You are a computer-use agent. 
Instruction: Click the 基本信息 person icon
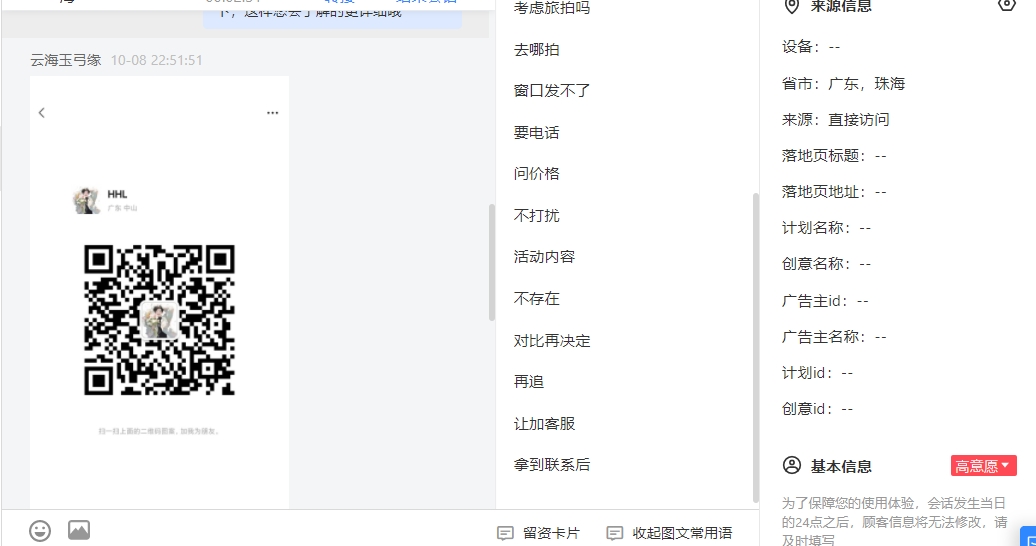pyautogui.click(x=792, y=465)
